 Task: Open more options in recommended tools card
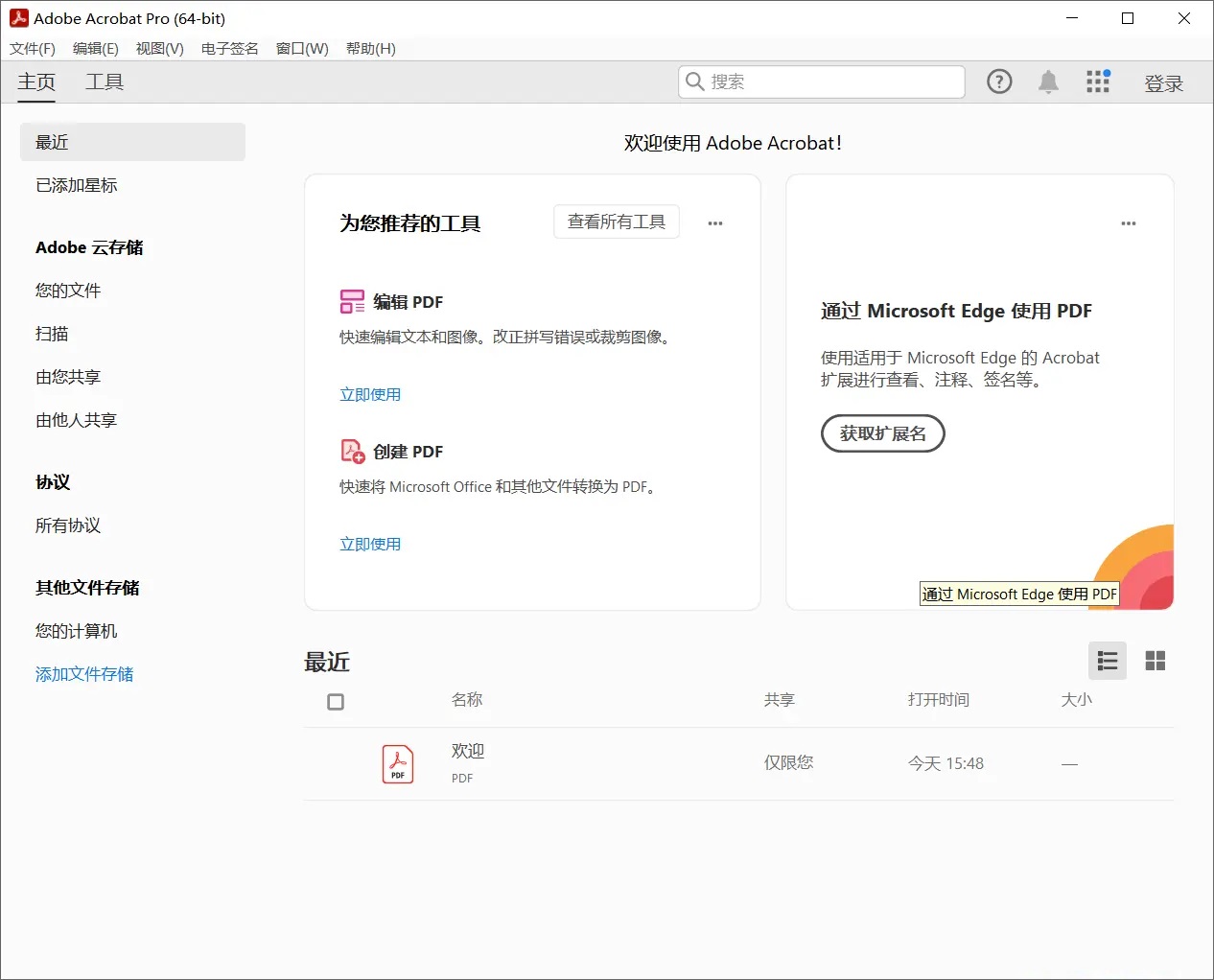pyautogui.click(x=715, y=223)
